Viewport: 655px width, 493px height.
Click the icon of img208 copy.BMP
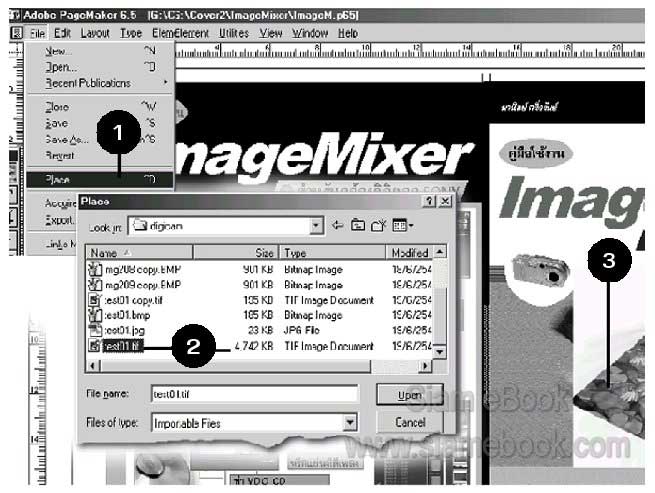click(95, 269)
